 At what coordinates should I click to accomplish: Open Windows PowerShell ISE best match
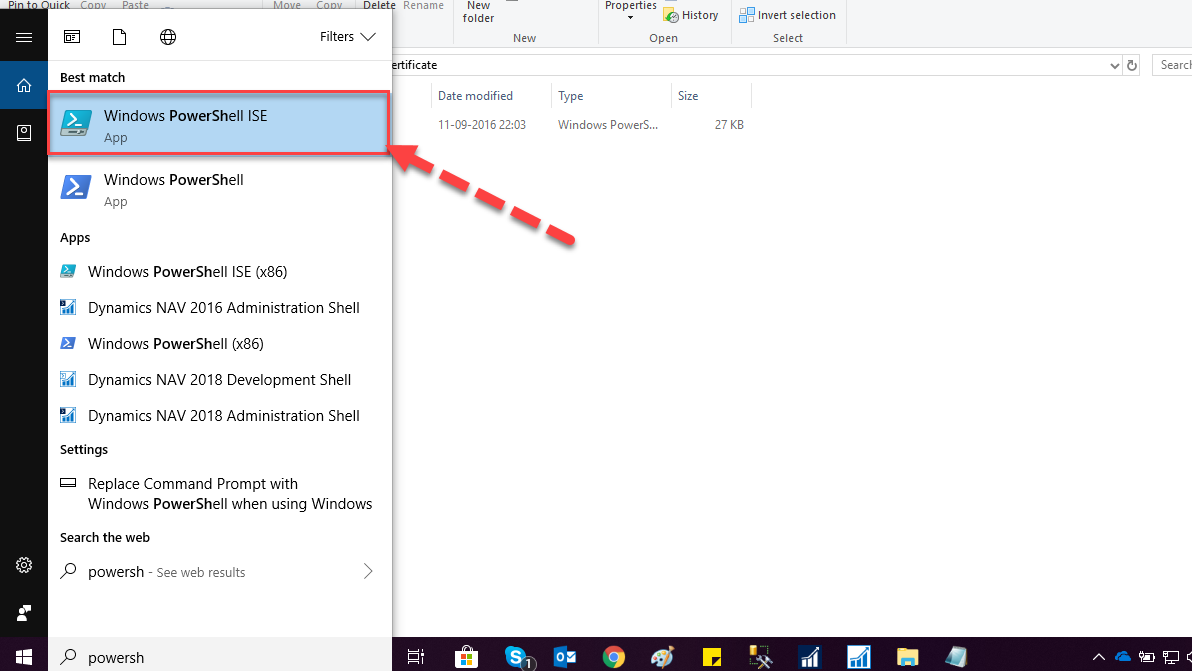pyautogui.click(x=219, y=124)
